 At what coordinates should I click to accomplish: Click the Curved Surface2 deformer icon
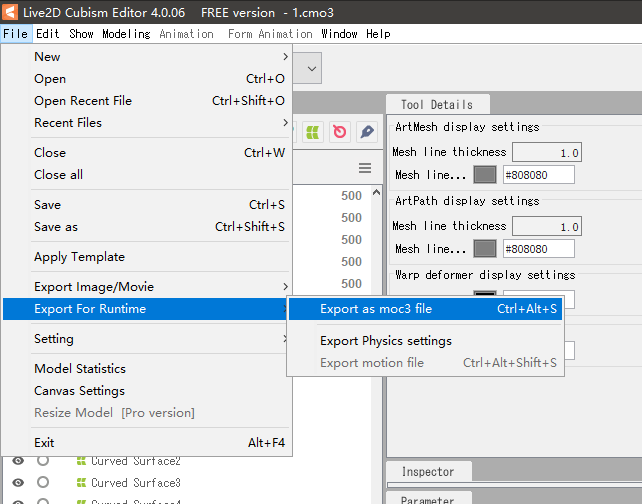click(81, 461)
